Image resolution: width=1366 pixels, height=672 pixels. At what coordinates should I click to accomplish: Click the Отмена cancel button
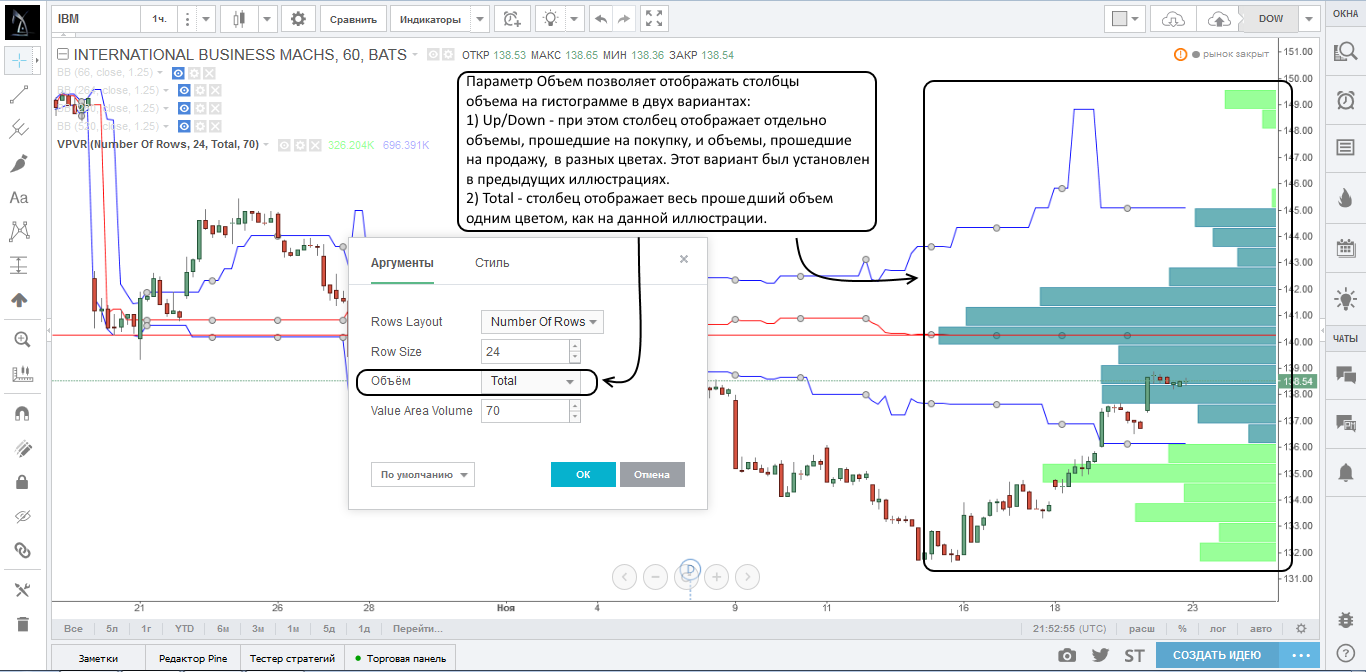pyautogui.click(x=652, y=474)
